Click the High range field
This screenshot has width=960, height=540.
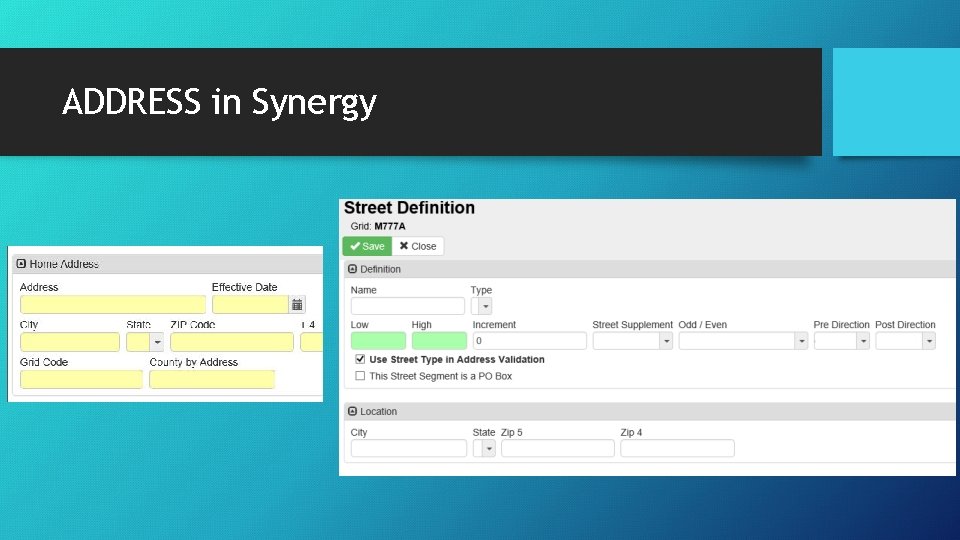(x=439, y=340)
